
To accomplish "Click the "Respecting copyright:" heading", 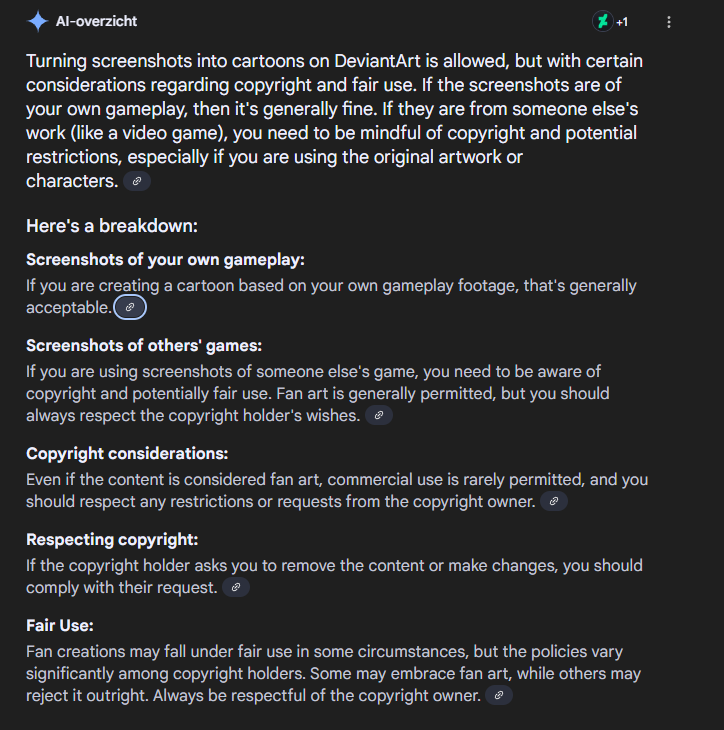I will tap(112, 540).
